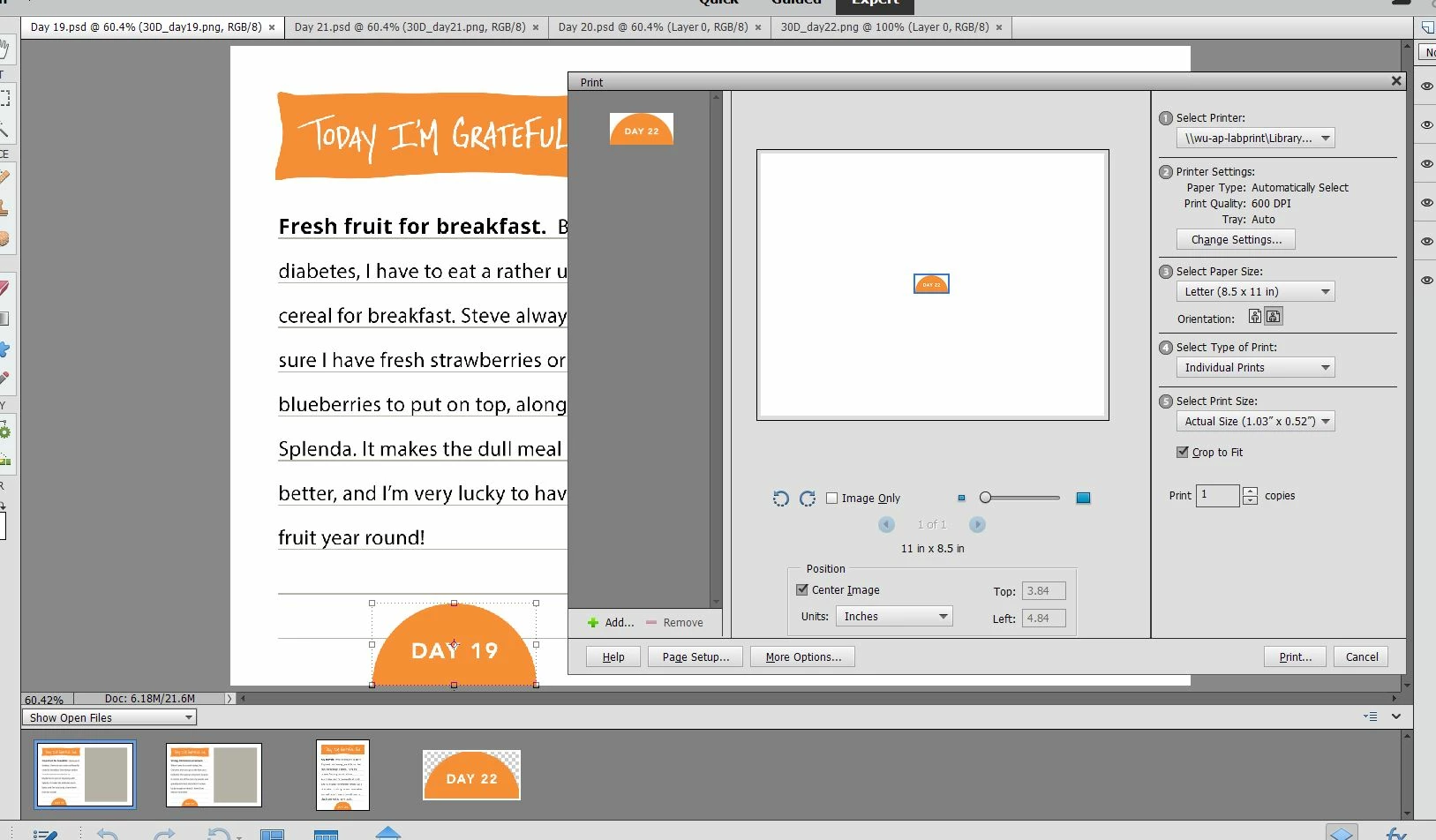Toggle visibility of the fifth layer eye
This screenshot has width=1436, height=840.
tap(1426, 242)
